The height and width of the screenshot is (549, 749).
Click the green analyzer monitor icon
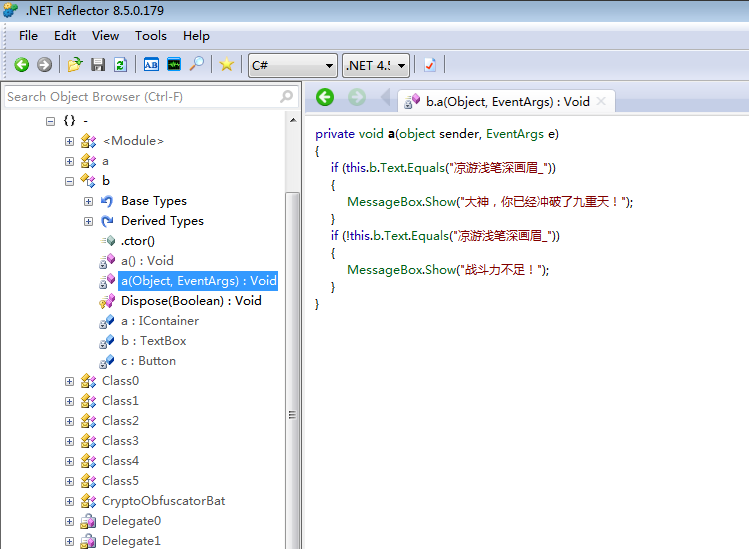174,65
